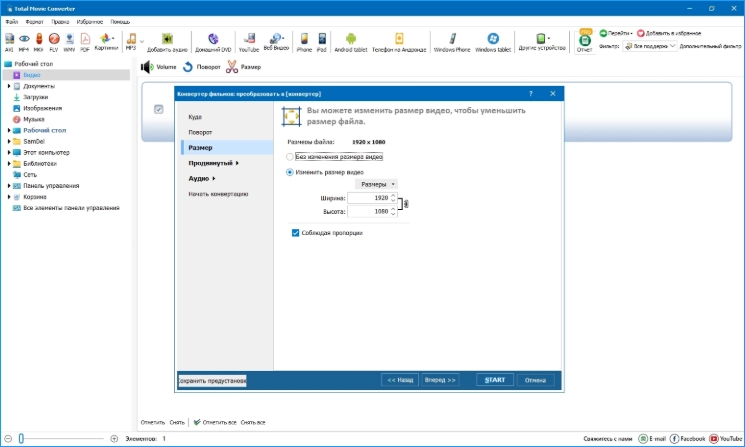The image size is (745, 447).
Task: Select 'Без изменения размера видео' radio
Action: tap(290, 157)
